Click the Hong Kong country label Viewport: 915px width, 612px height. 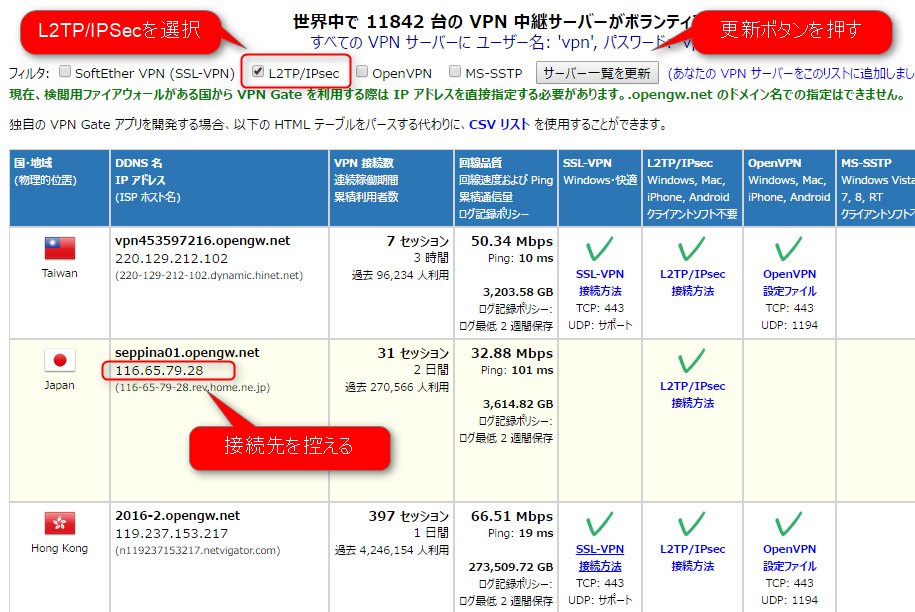tap(60, 548)
